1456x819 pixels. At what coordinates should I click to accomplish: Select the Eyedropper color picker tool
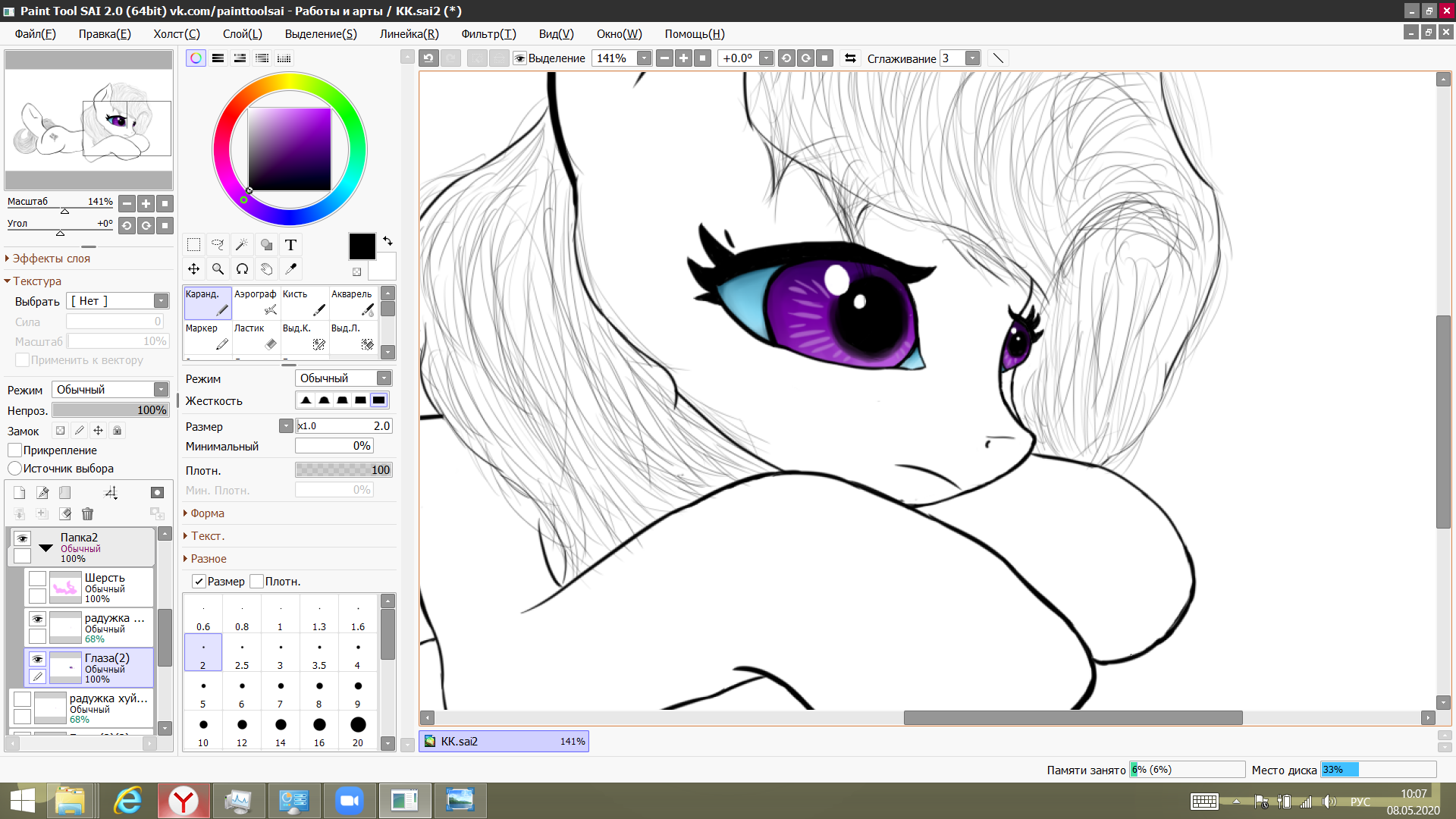click(291, 269)
